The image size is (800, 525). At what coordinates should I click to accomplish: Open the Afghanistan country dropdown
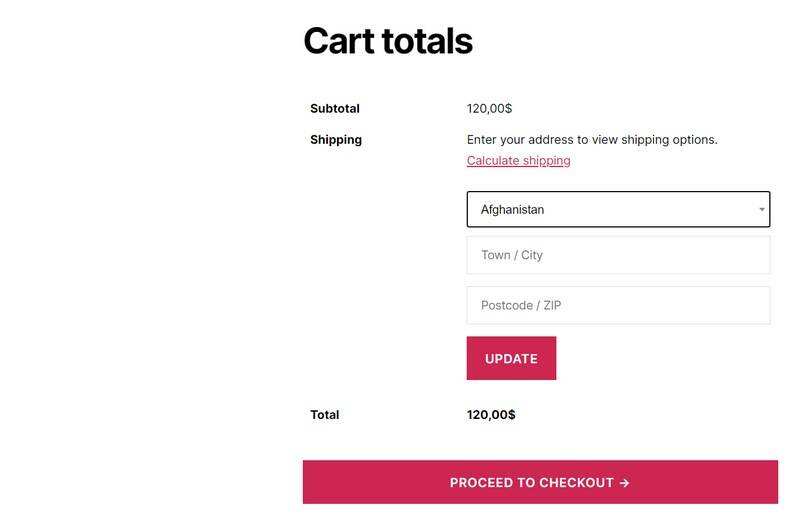pos(618,209)
